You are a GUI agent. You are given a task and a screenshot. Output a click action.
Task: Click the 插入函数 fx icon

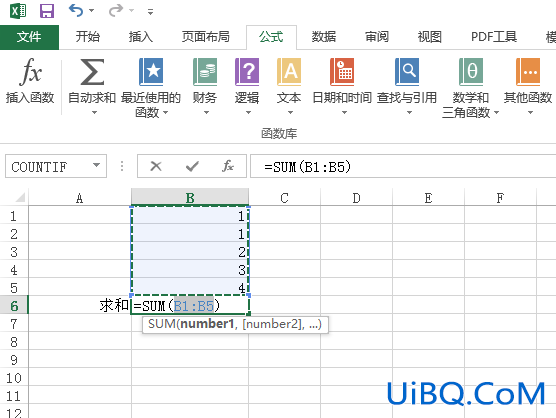[x=30, y=72]
